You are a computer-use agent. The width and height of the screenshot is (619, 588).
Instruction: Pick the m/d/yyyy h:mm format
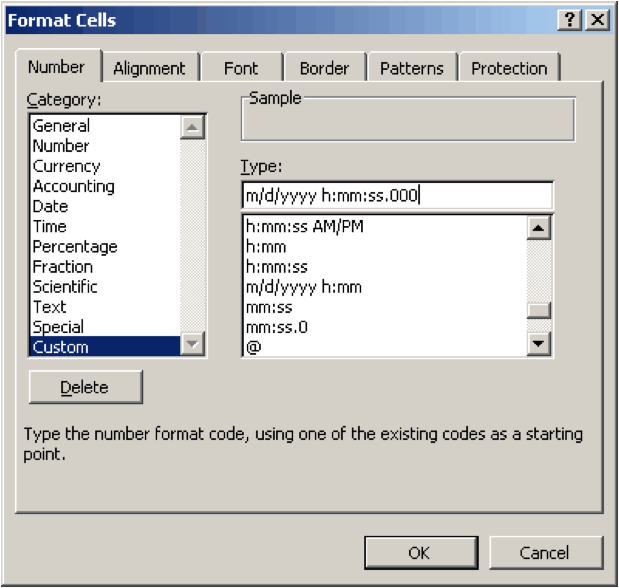coord(303,287)
